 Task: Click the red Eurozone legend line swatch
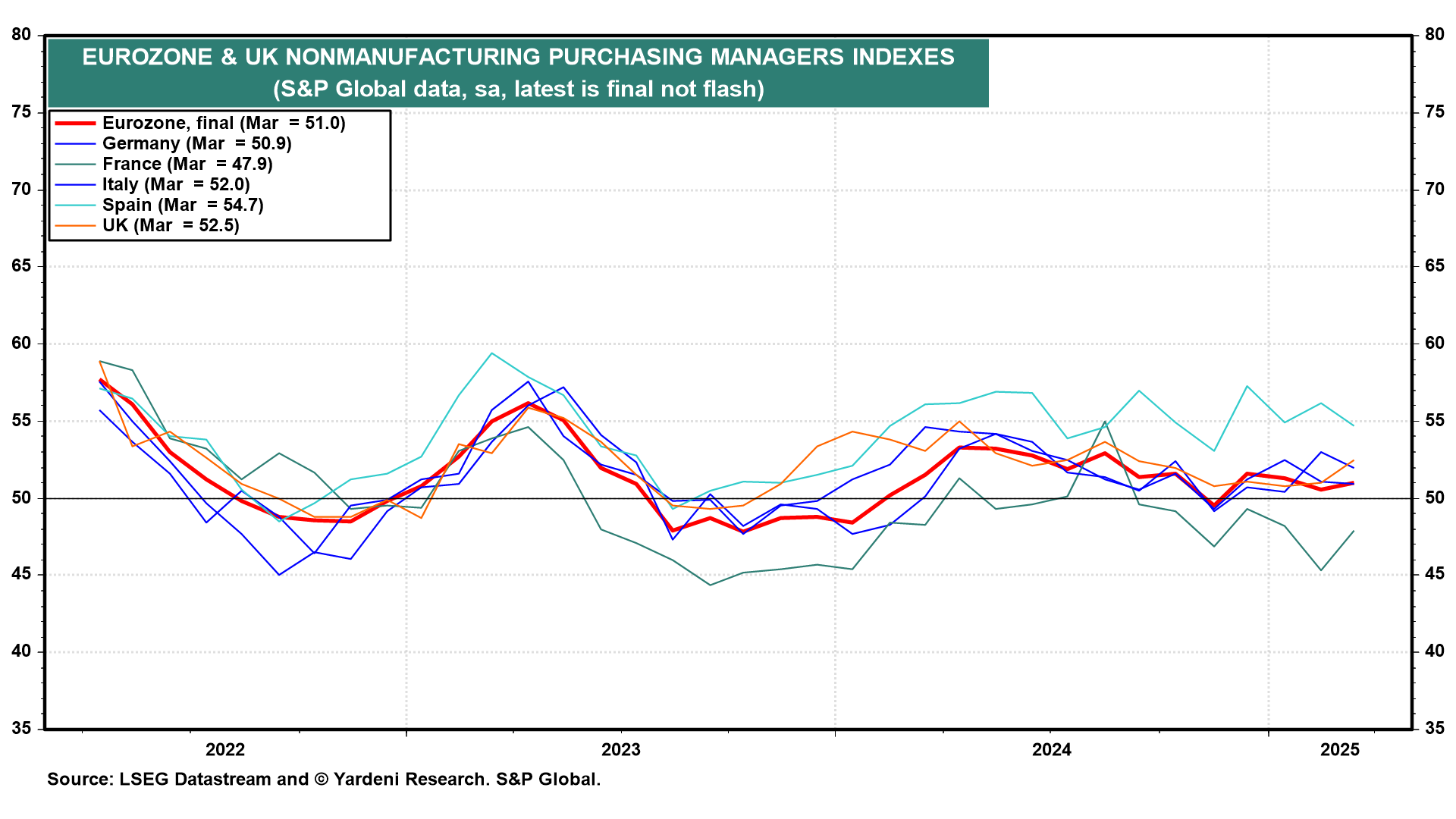coord(75,123)
